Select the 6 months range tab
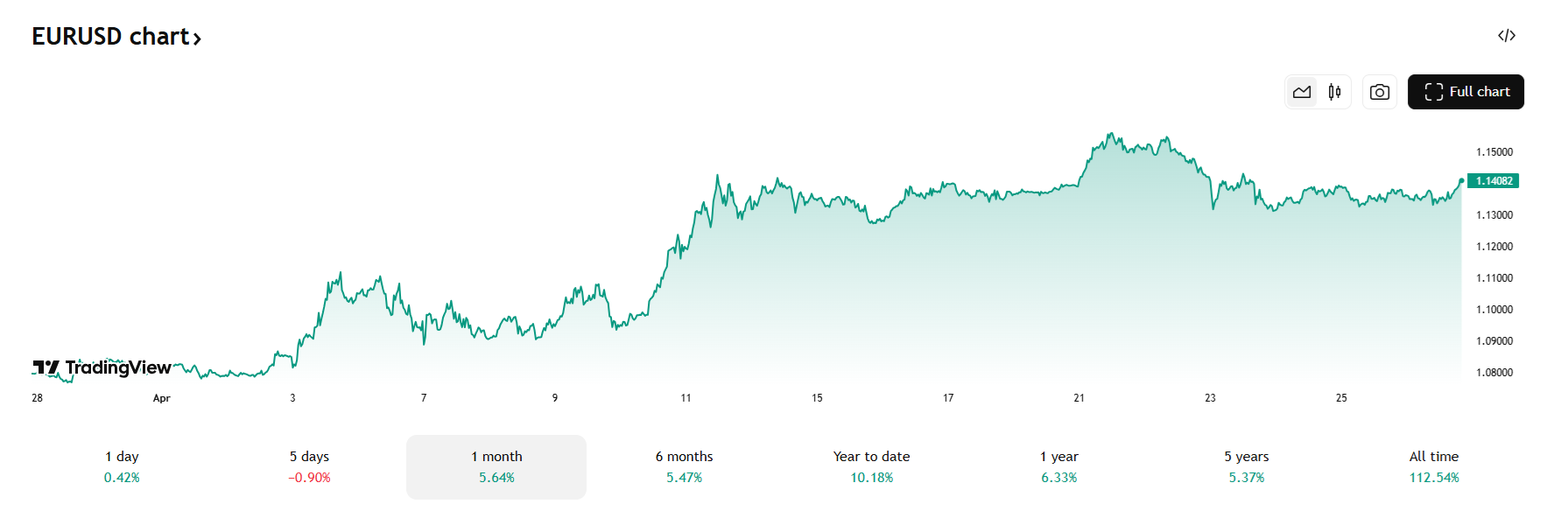 point(684,466)
